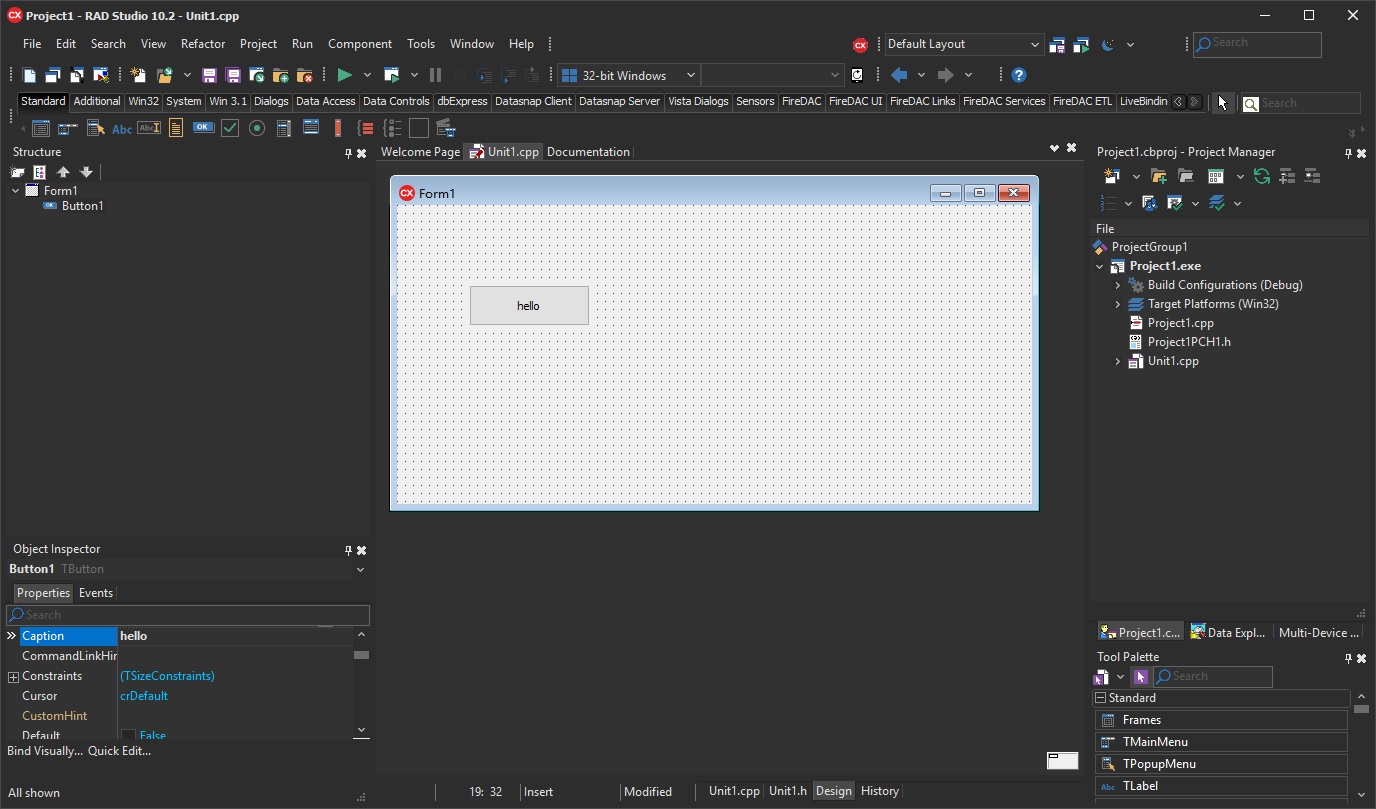Click the Bind Visually... link
Viewport: 1376px width, 809px height.
[x=45, y=751]
